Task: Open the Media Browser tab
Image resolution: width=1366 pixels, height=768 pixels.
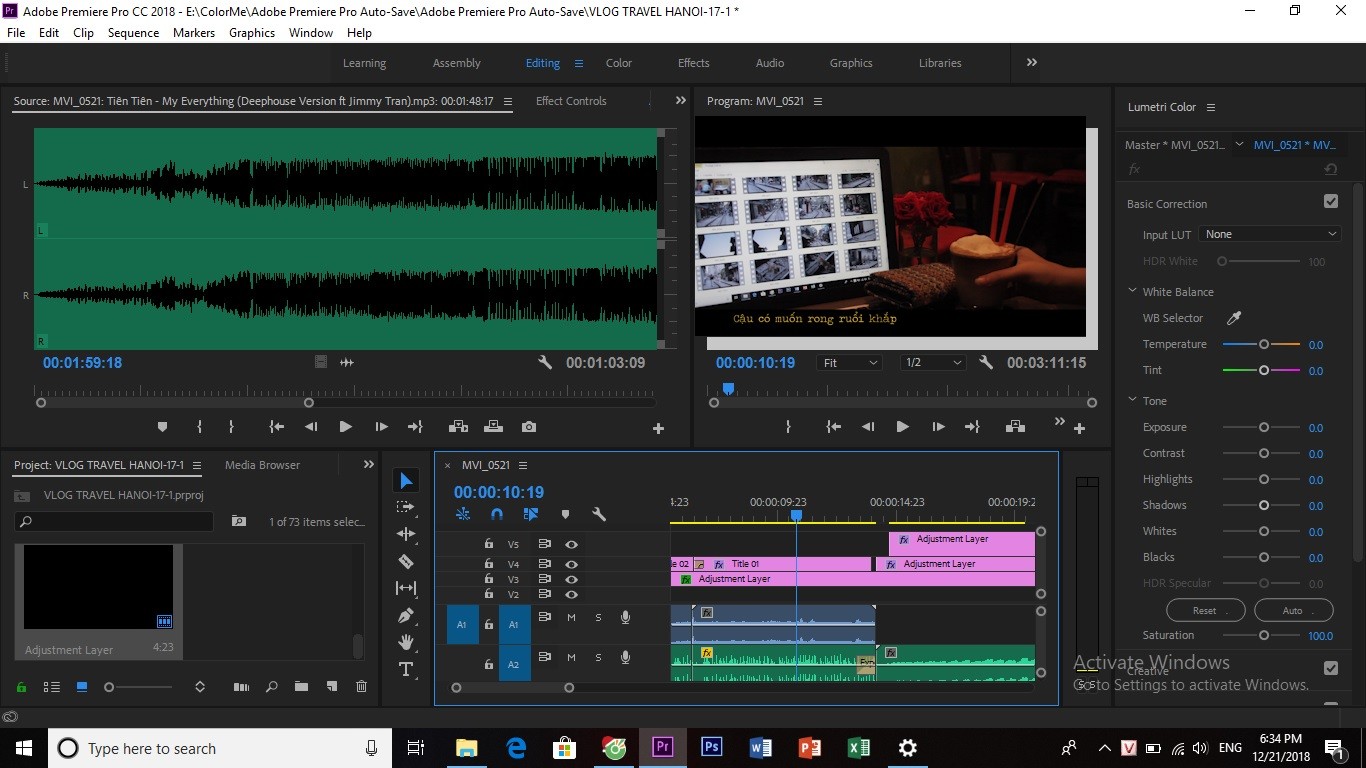Action: (x=262, y=465)
